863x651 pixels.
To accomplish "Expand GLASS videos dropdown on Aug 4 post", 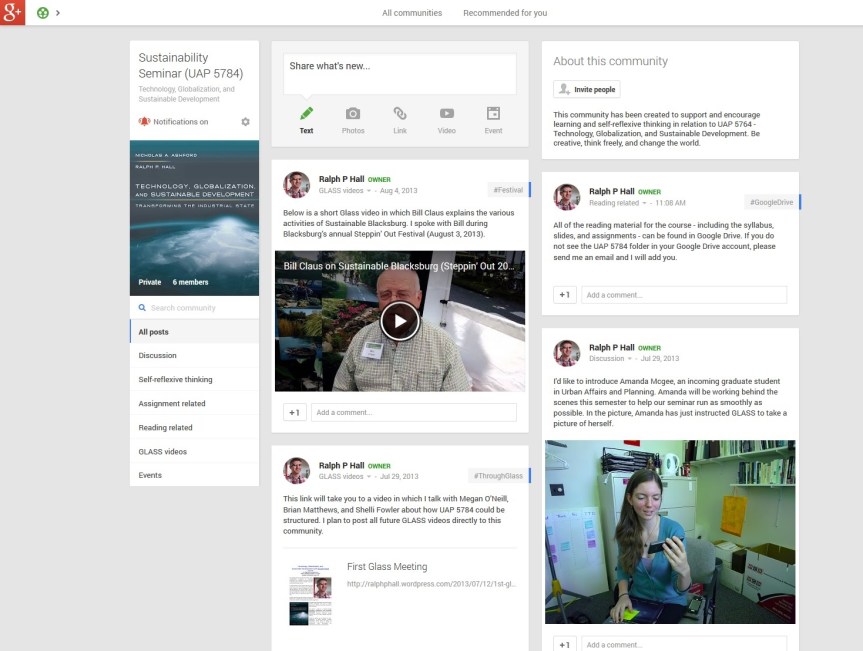I will click(369, 190).
